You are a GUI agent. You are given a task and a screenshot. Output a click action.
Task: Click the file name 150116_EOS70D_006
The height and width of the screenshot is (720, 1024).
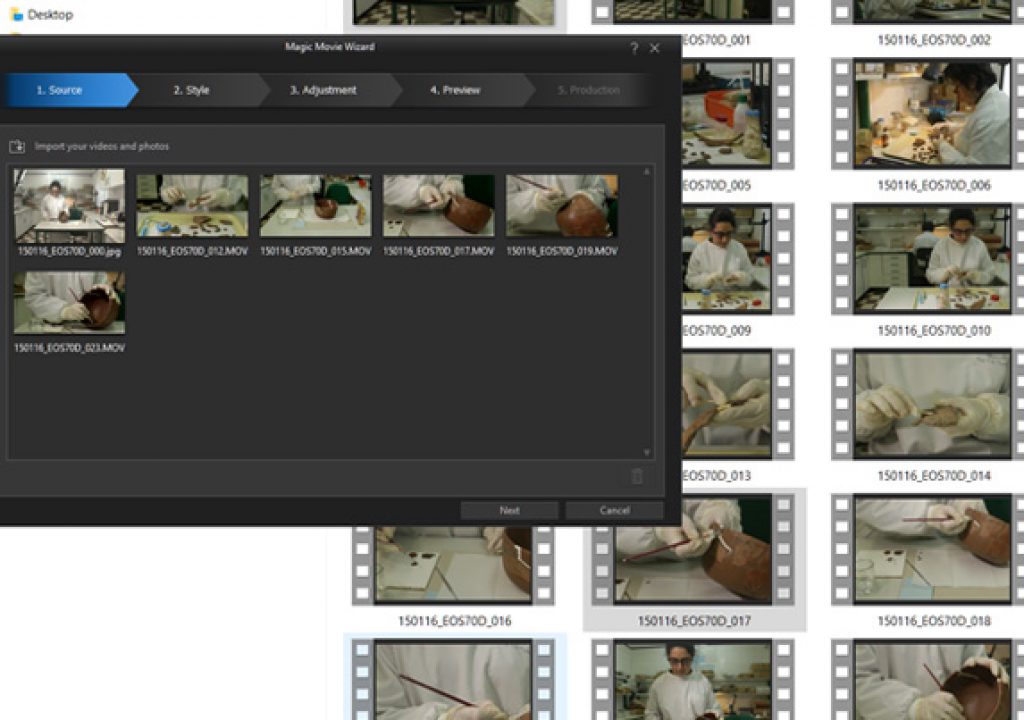pos(934,186)
